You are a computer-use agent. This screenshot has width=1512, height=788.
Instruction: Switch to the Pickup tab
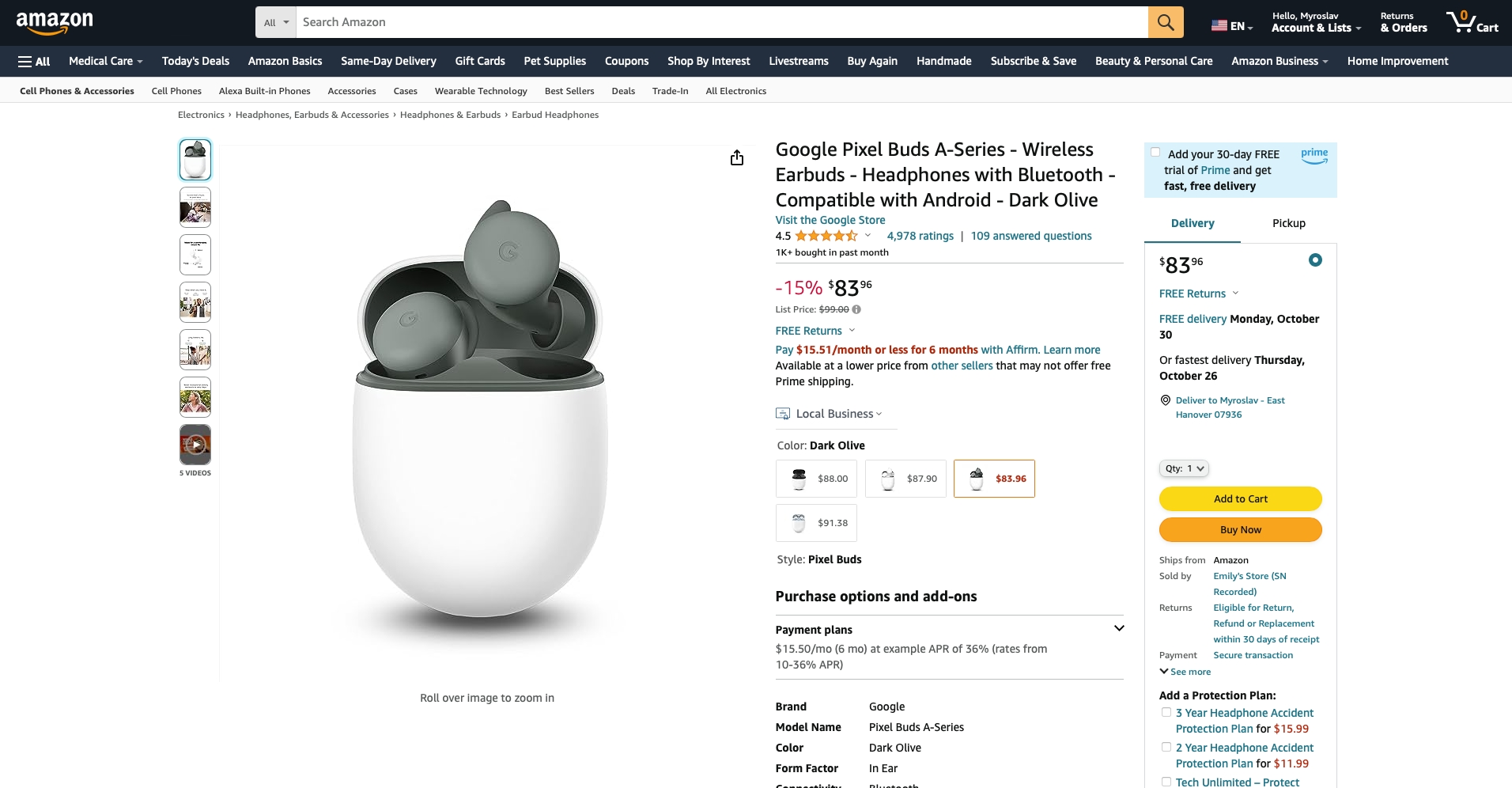pos(1288,223)
